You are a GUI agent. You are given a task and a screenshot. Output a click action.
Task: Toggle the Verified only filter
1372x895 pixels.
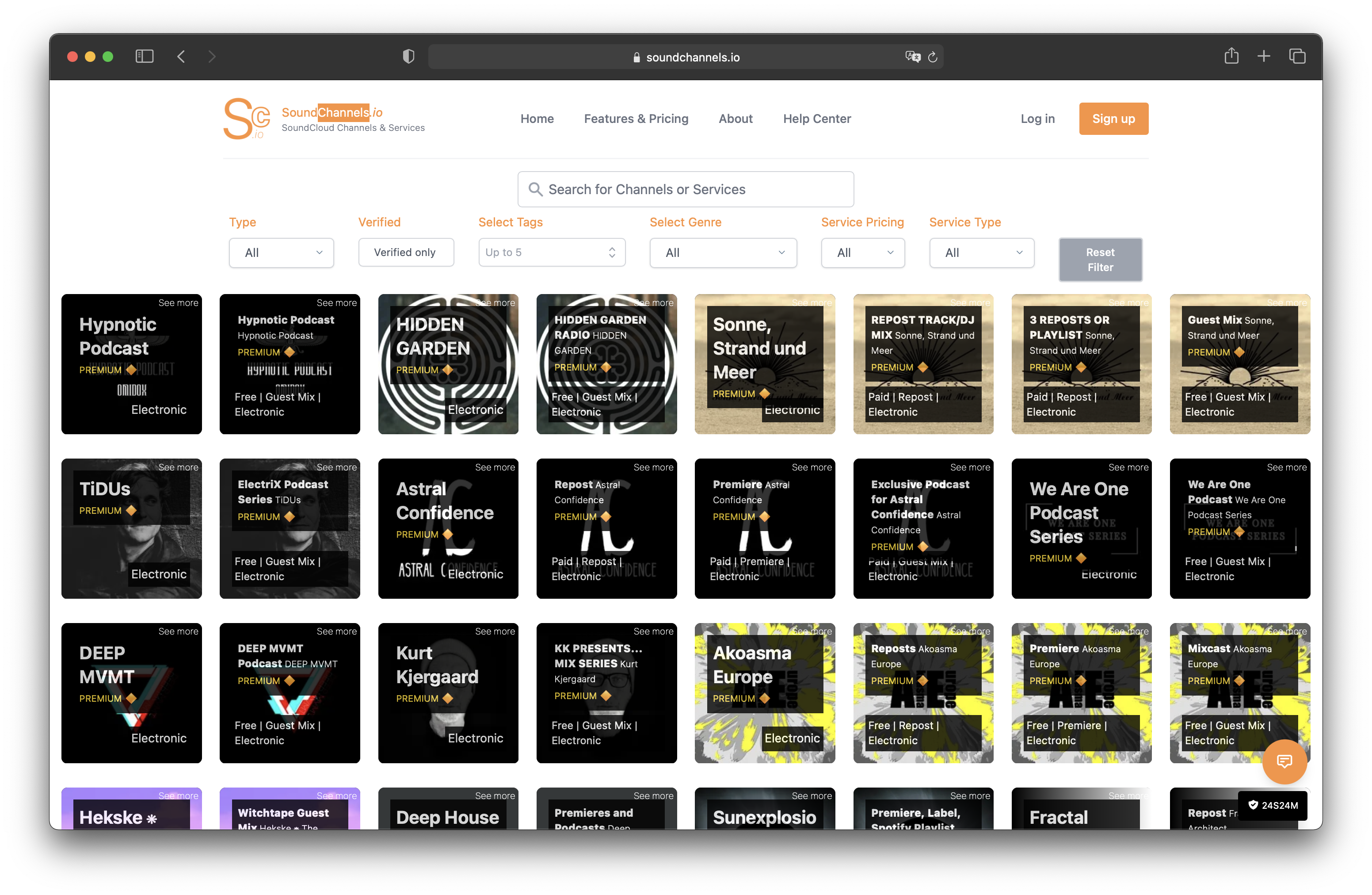tap(406, 252)
